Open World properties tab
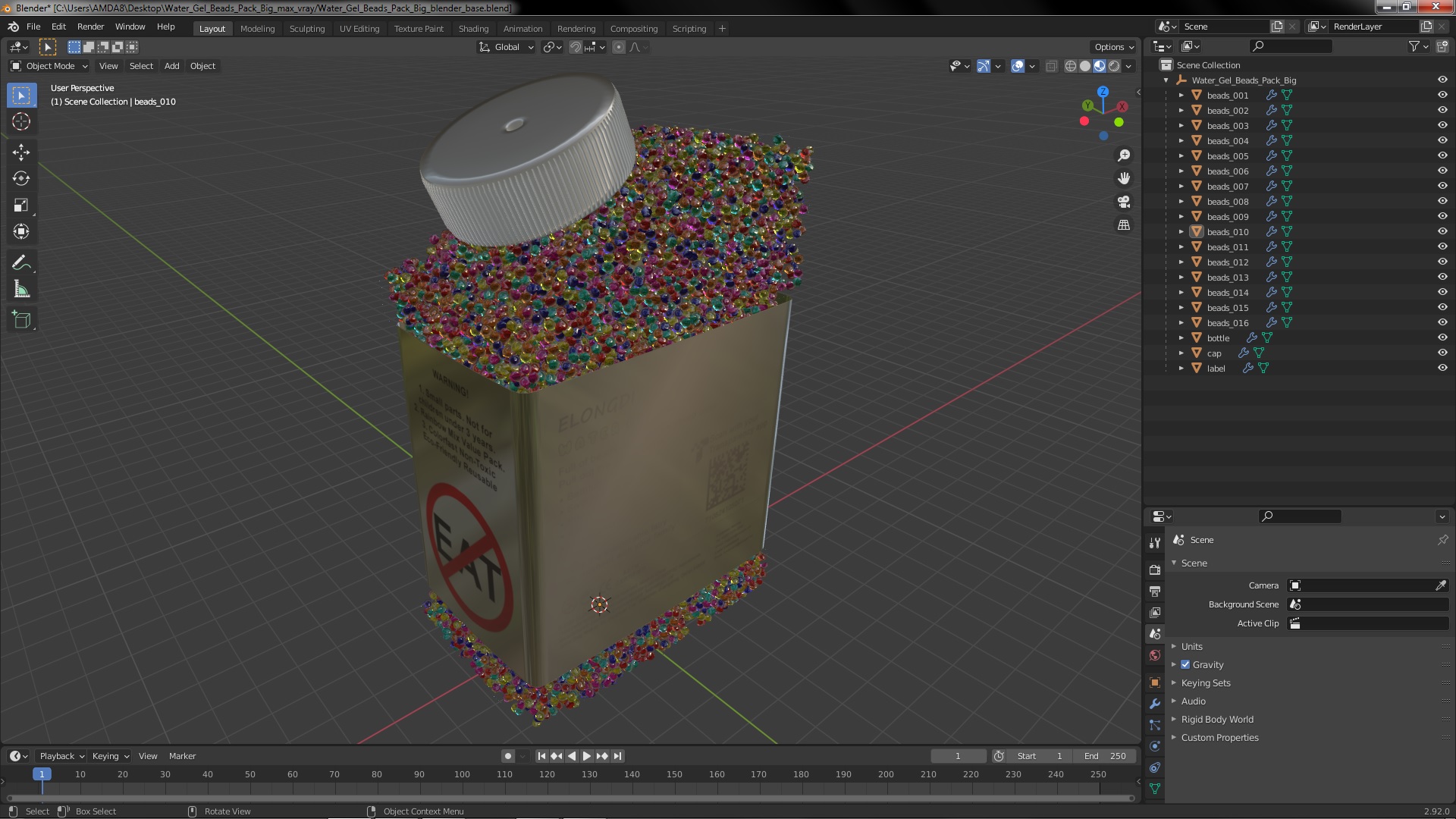 click(1155, 655)
